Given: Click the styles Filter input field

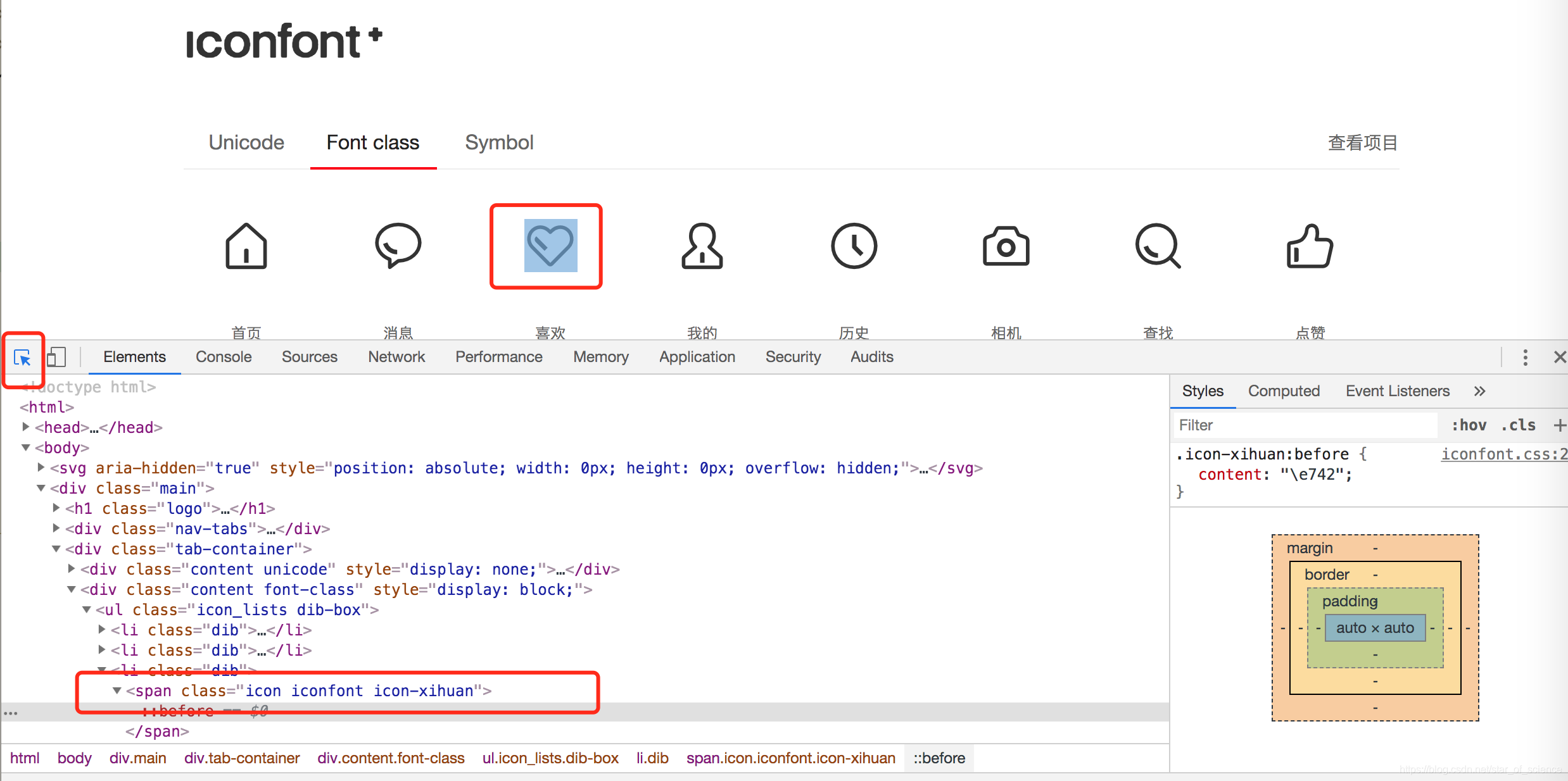Looking at the screenshot, I should tap(1305, 425).
